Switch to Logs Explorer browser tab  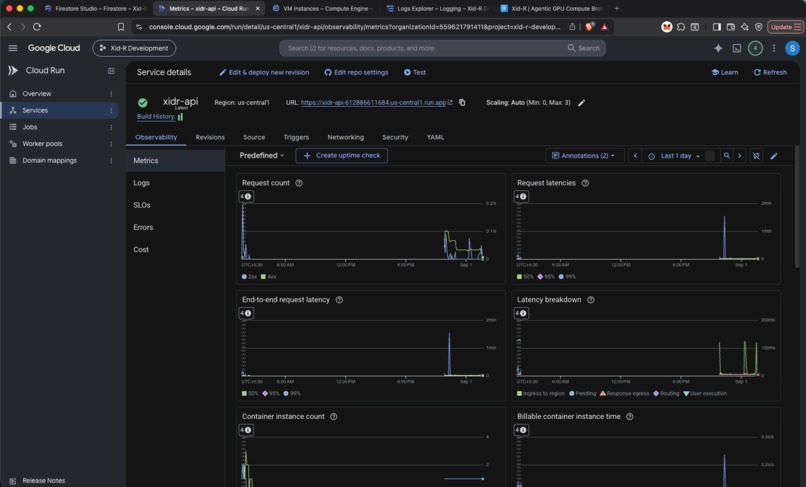click(x=438, y=8)
